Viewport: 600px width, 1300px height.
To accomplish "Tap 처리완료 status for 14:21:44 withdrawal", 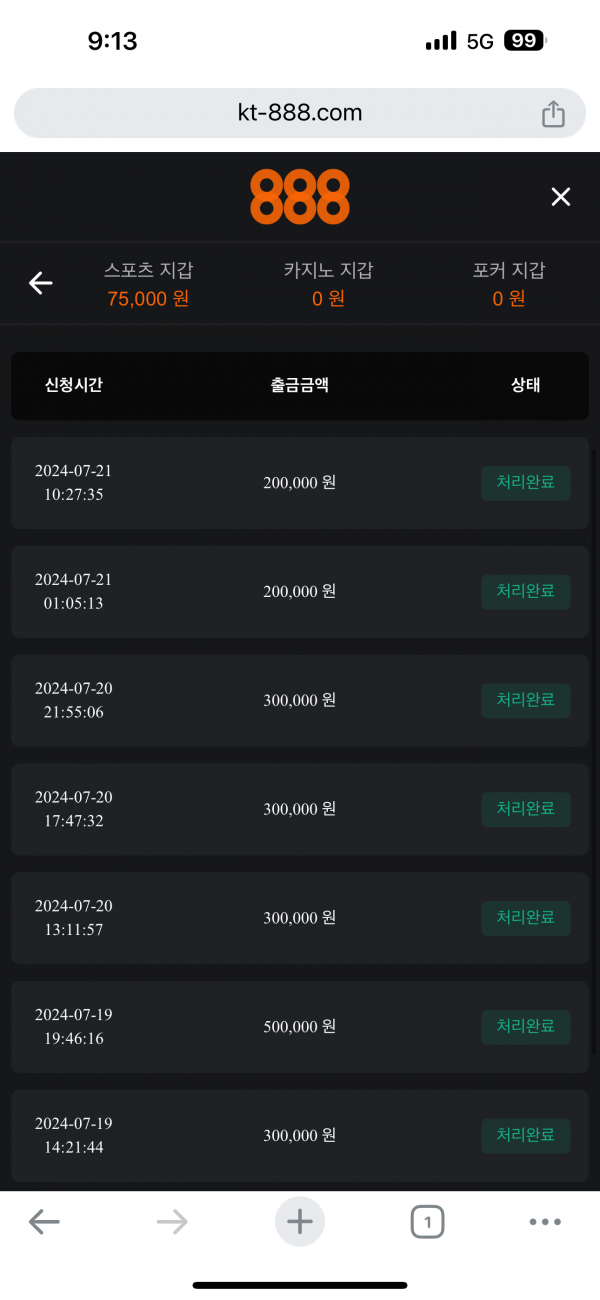I will (526, 1136).
